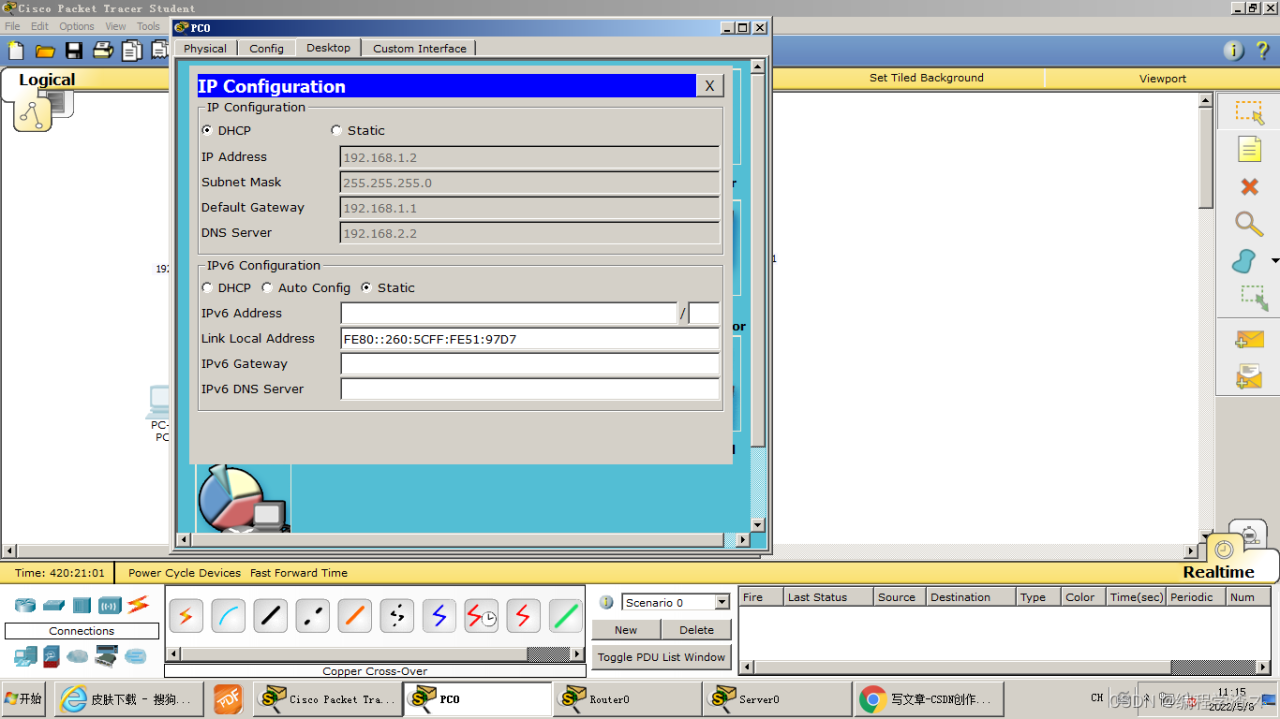The height and width of the screenshot is (719, 1280).
Task: Select the Draw Polygon shape tool
Action: 1245,261
